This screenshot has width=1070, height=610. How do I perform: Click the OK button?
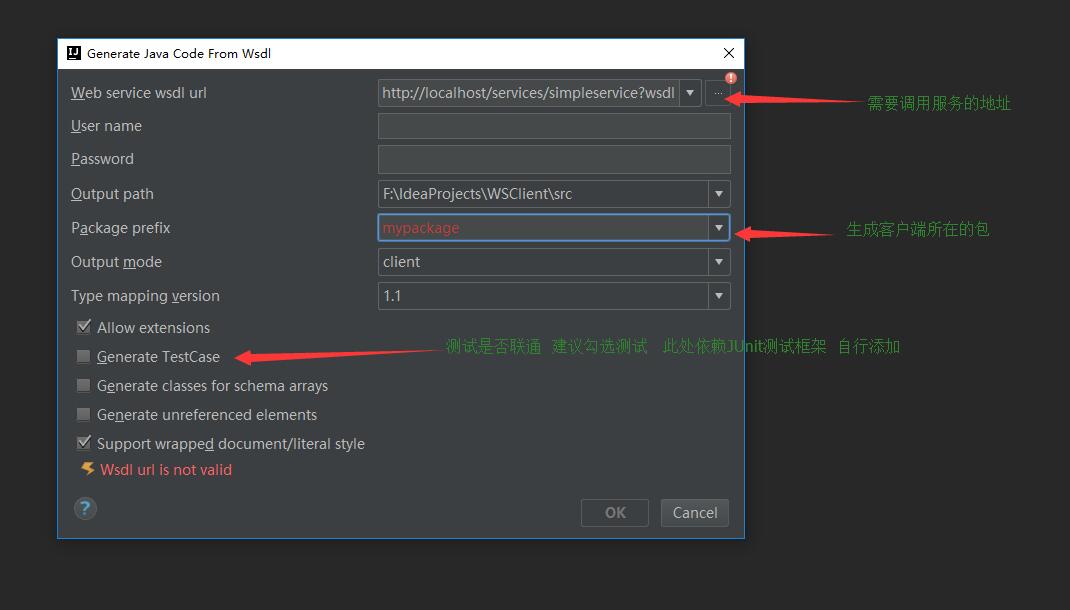[x=615, y=512]
